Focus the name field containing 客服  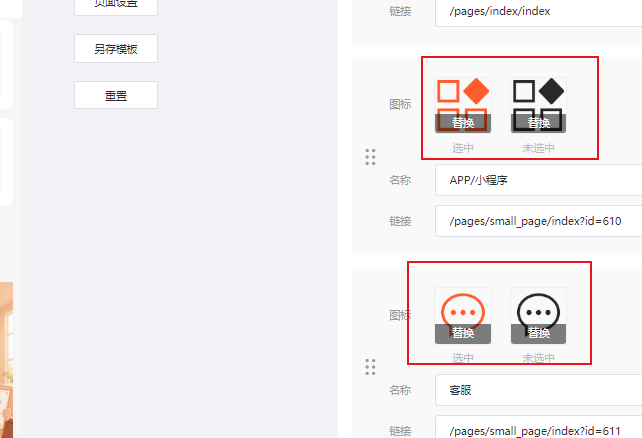tap(538, 390)
